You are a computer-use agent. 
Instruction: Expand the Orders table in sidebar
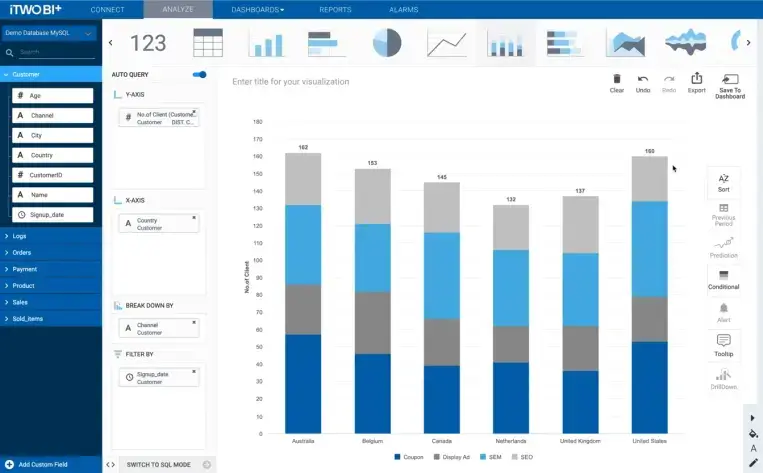22,253
